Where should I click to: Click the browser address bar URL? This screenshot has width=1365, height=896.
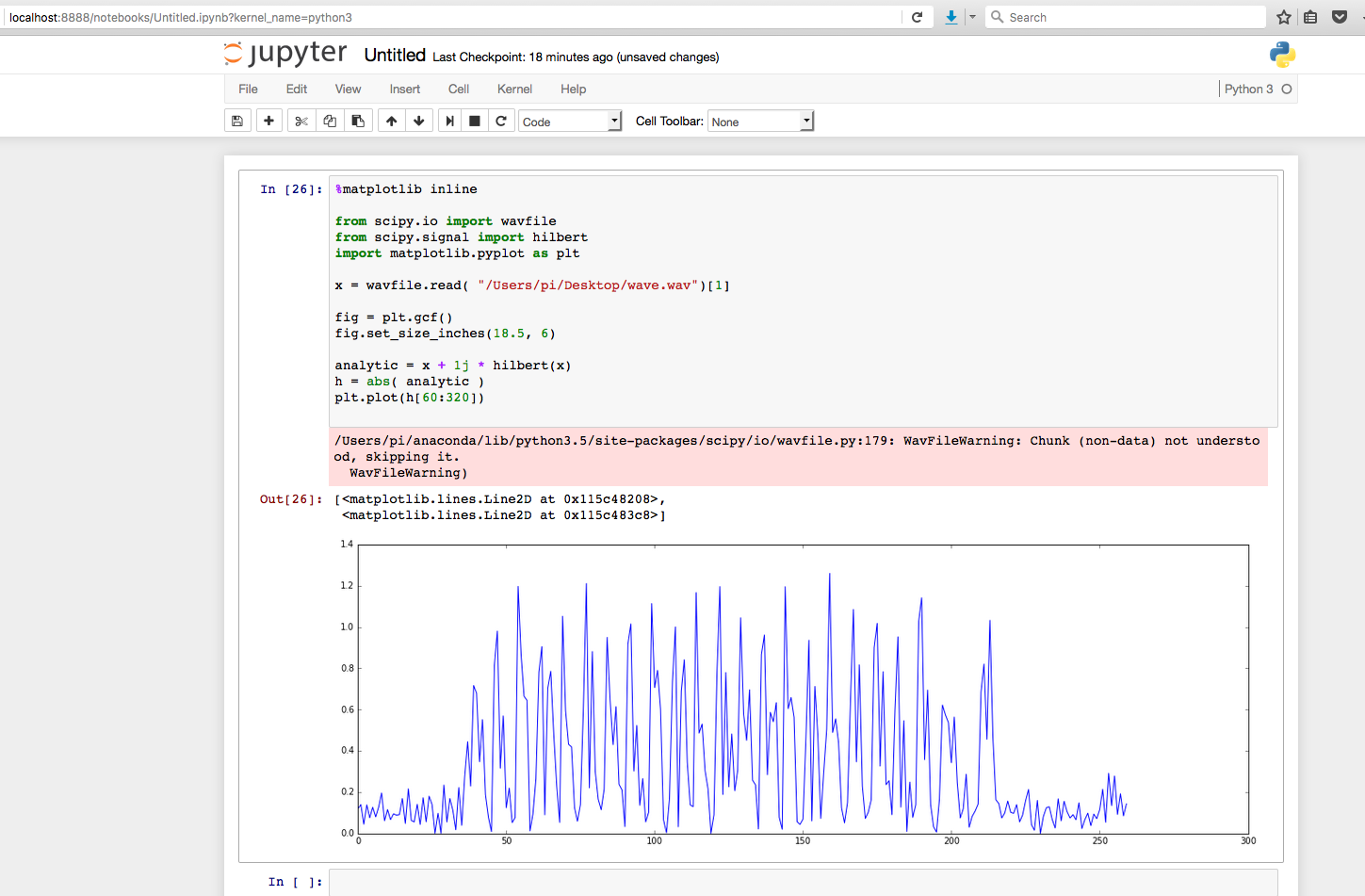[x=181, y=17]
